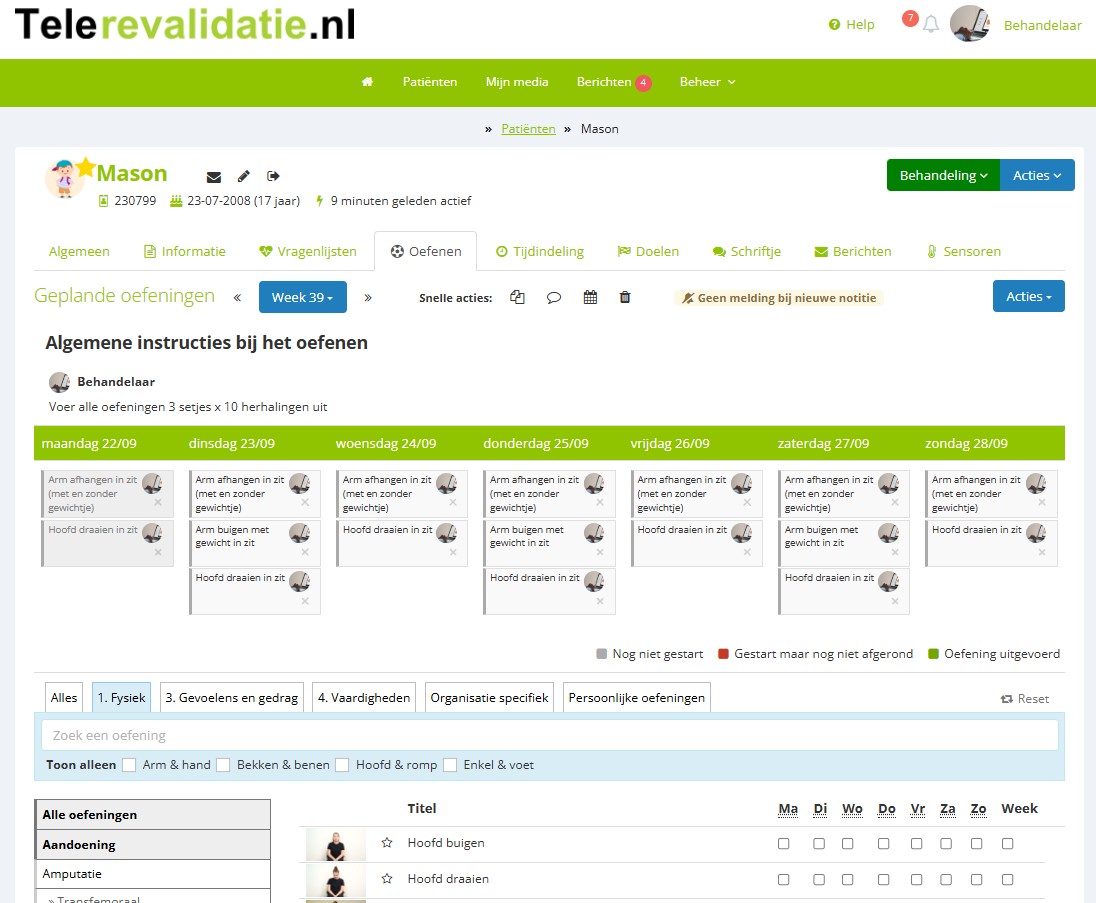
Task: Click the Patiënten breadcrumb link
Action: click(x=528, y=129)
